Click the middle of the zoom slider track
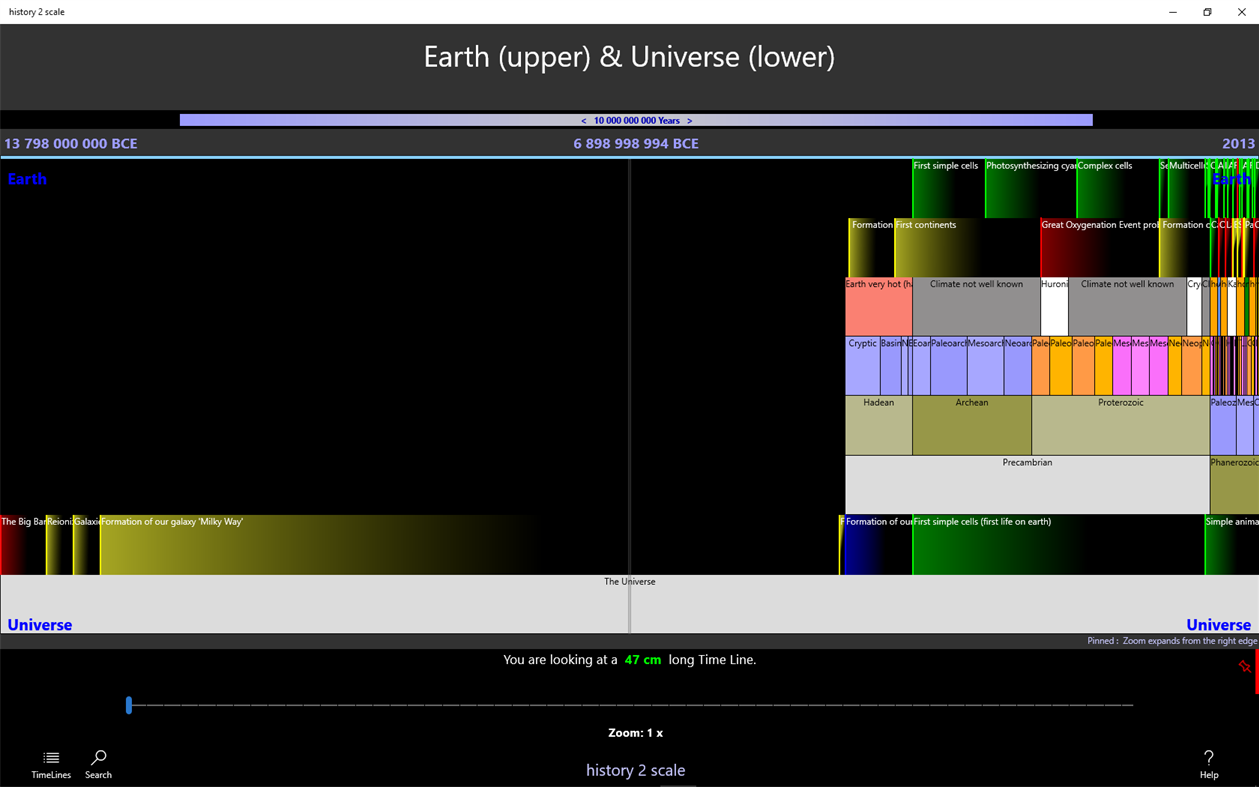The height and width of the screenshot is (787, 1259). [631, 705]
